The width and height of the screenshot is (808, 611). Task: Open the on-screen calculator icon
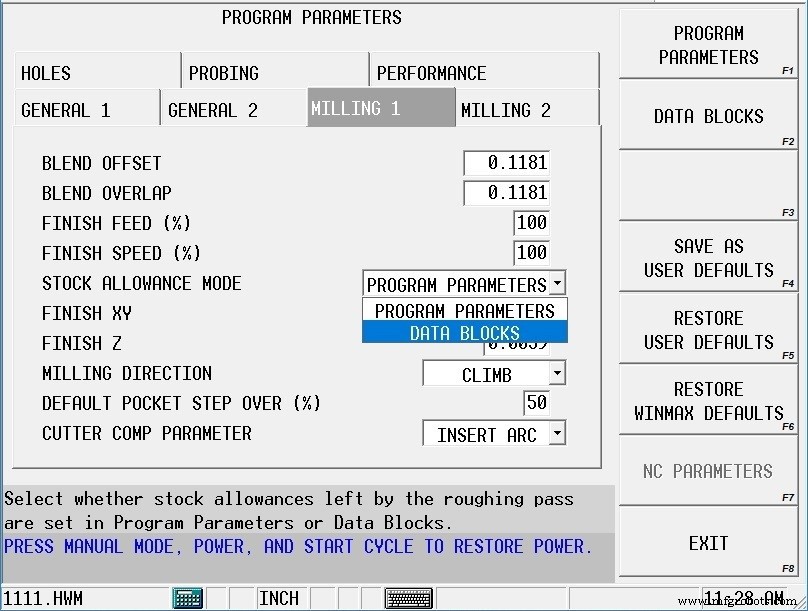pyautogui.click(x=188, y=597)
